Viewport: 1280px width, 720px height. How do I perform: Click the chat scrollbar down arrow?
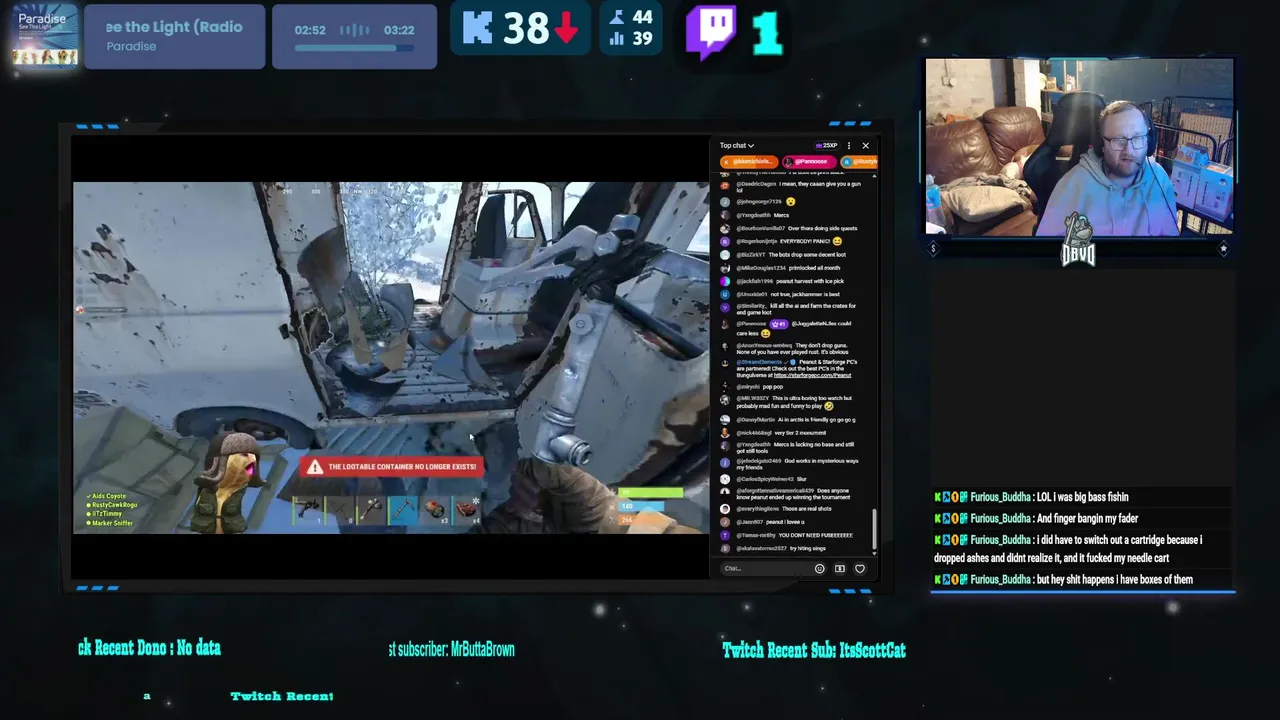(x=874, y=552)
